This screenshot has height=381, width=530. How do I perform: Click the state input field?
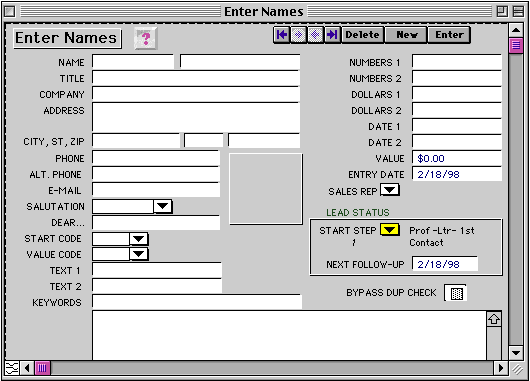click(x=203, y=140)
